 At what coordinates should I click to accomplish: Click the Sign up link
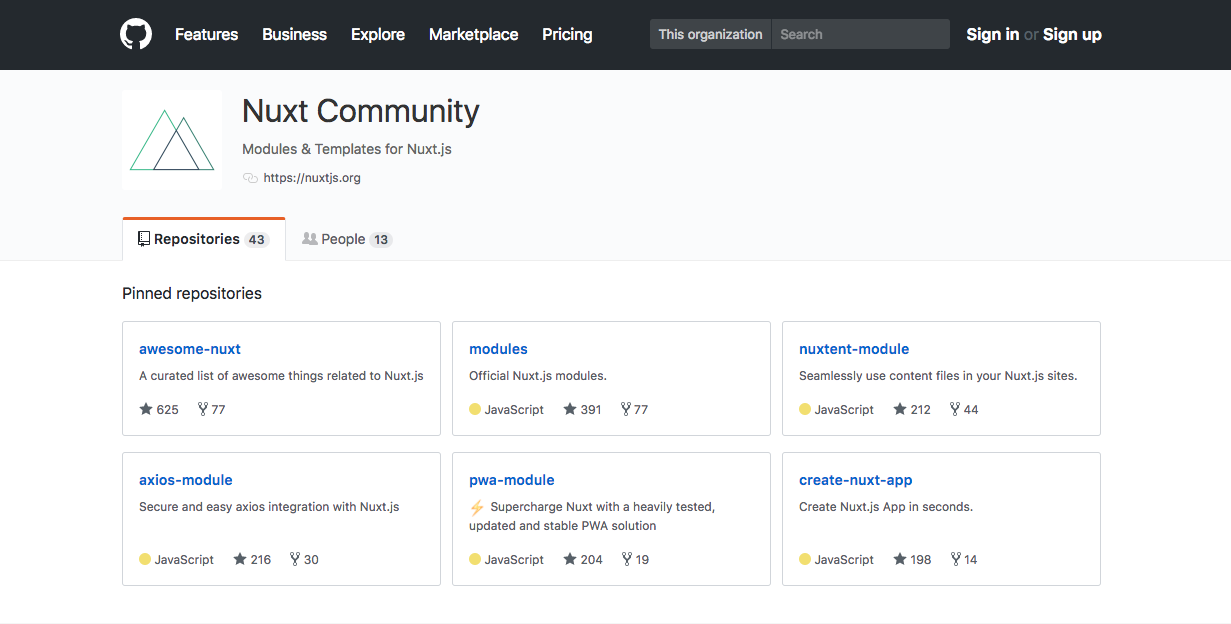(1072, 34)
